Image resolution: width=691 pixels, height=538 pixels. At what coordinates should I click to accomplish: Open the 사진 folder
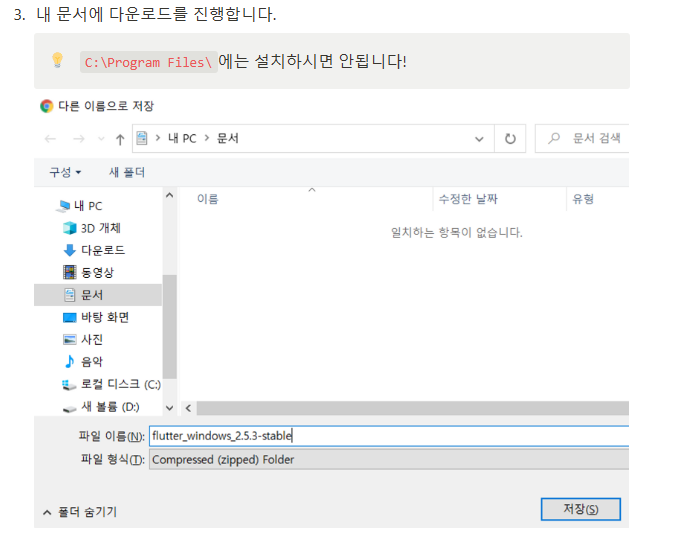tap(92, 339)
